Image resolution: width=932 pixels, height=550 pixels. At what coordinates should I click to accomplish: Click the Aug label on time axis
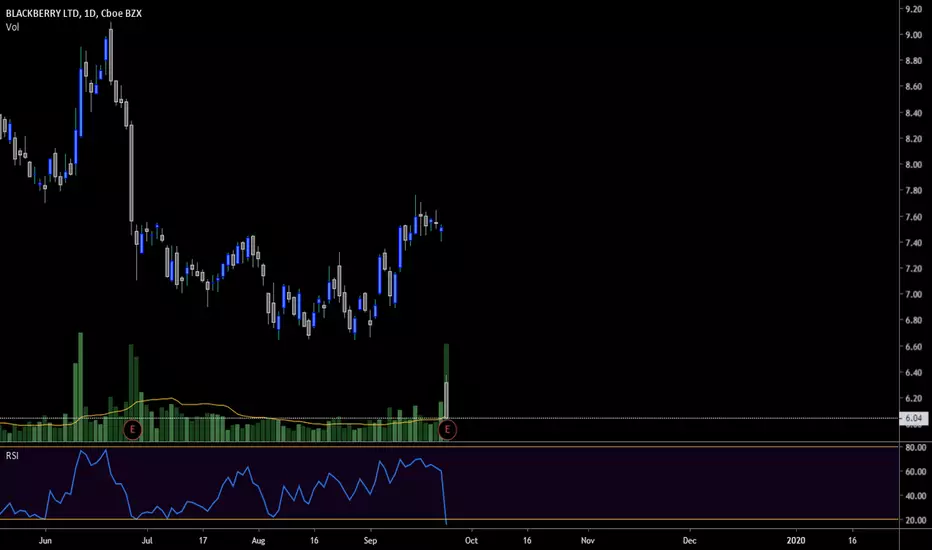258,540
